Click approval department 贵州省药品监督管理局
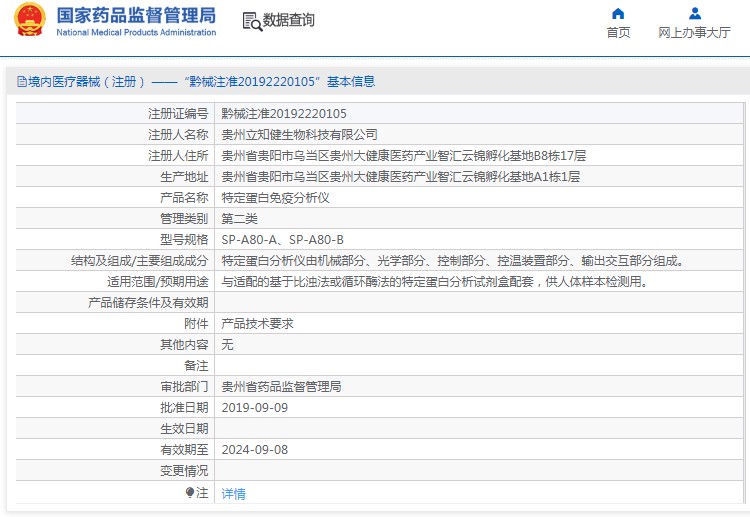The image size is (750, 517). pos(281,387)
